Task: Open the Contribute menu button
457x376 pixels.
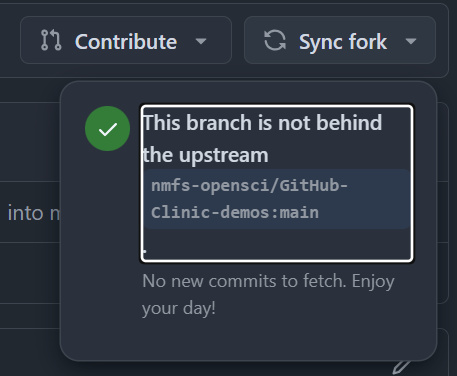Action: pyautogui.click(x=126, y=40)
